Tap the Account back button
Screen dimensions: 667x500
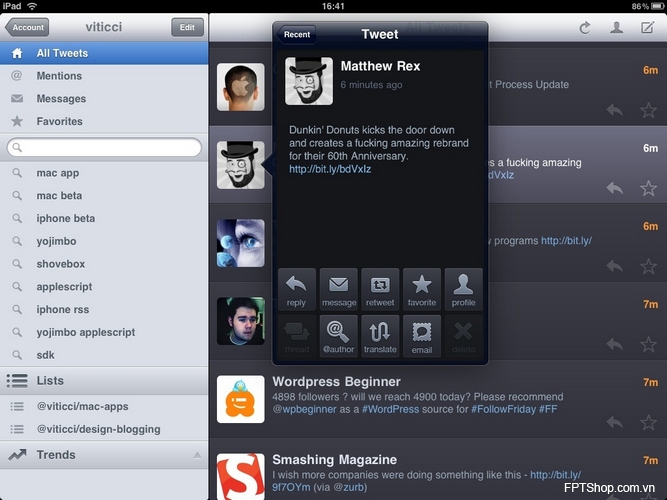tap(27, 27)
